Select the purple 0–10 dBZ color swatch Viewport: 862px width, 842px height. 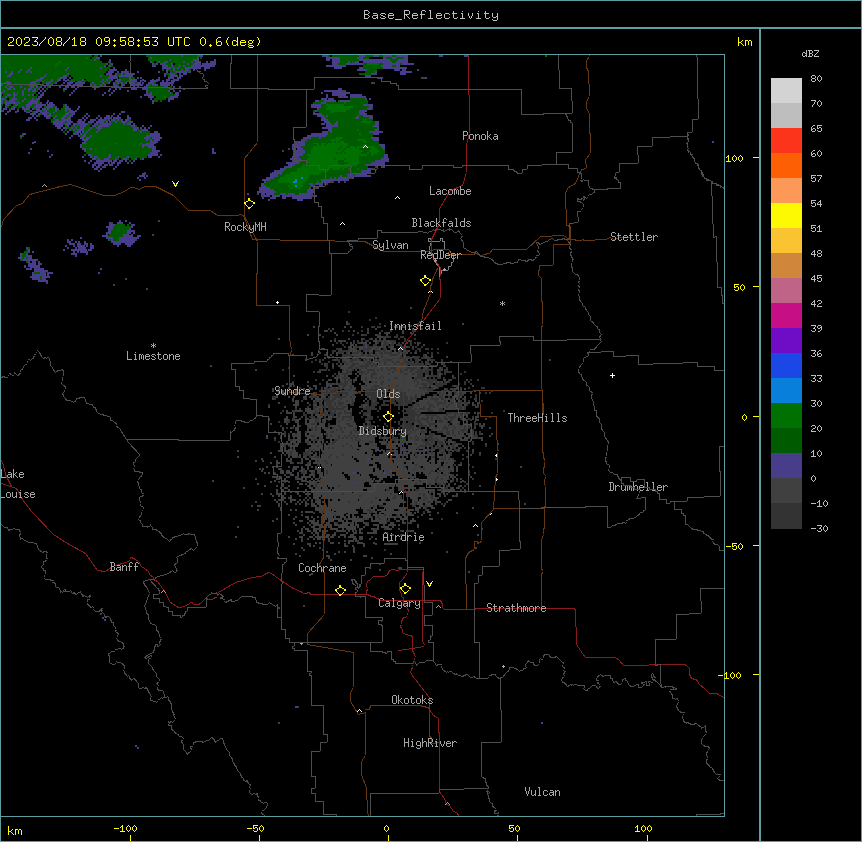(786, 466)
